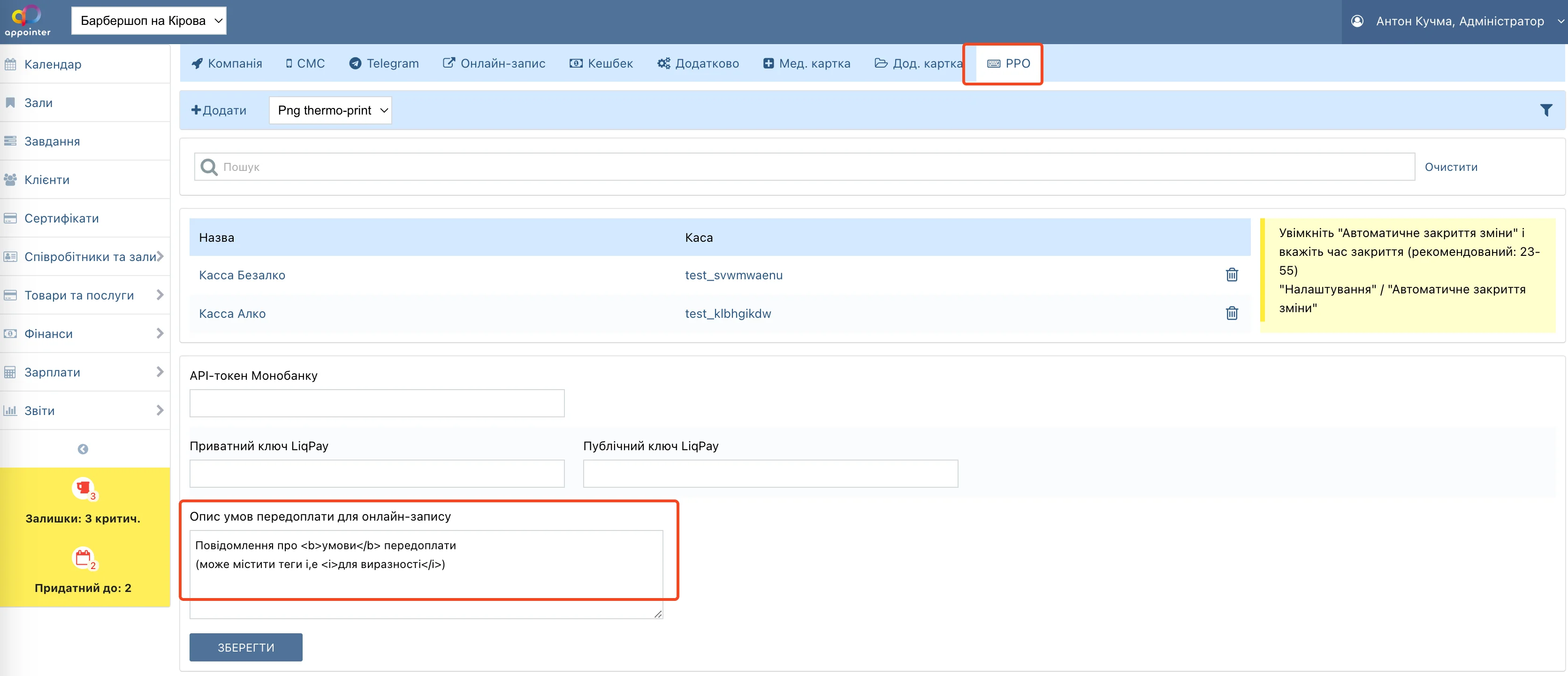This screenshot has width=1568, height=676.
Task: Switch to the Онлайн-запис tab
Action: point(494,63)
